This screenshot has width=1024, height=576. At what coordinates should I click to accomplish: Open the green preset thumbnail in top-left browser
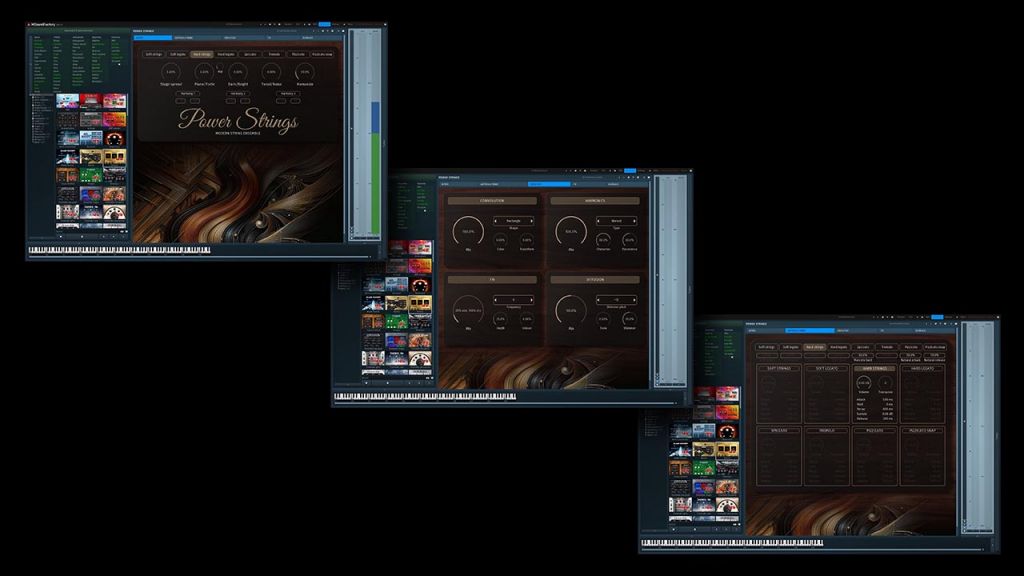point(91,174)
